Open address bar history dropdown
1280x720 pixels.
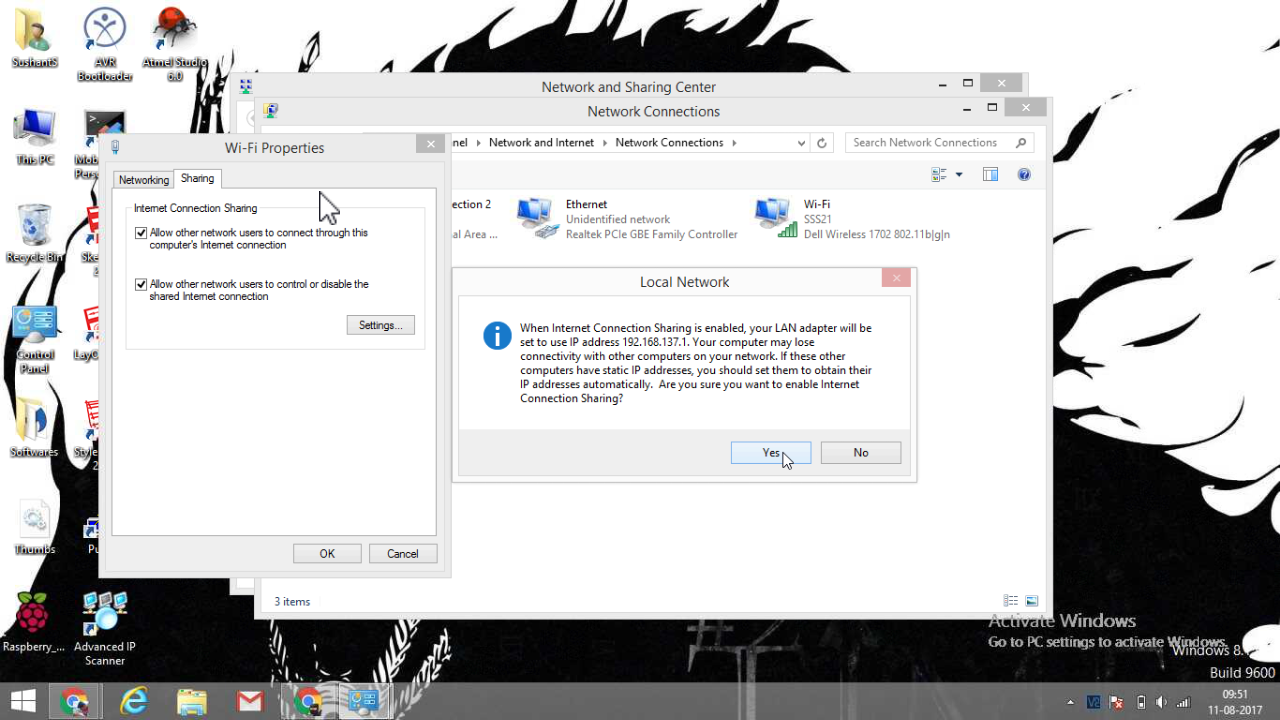click(x=801, y=143)
